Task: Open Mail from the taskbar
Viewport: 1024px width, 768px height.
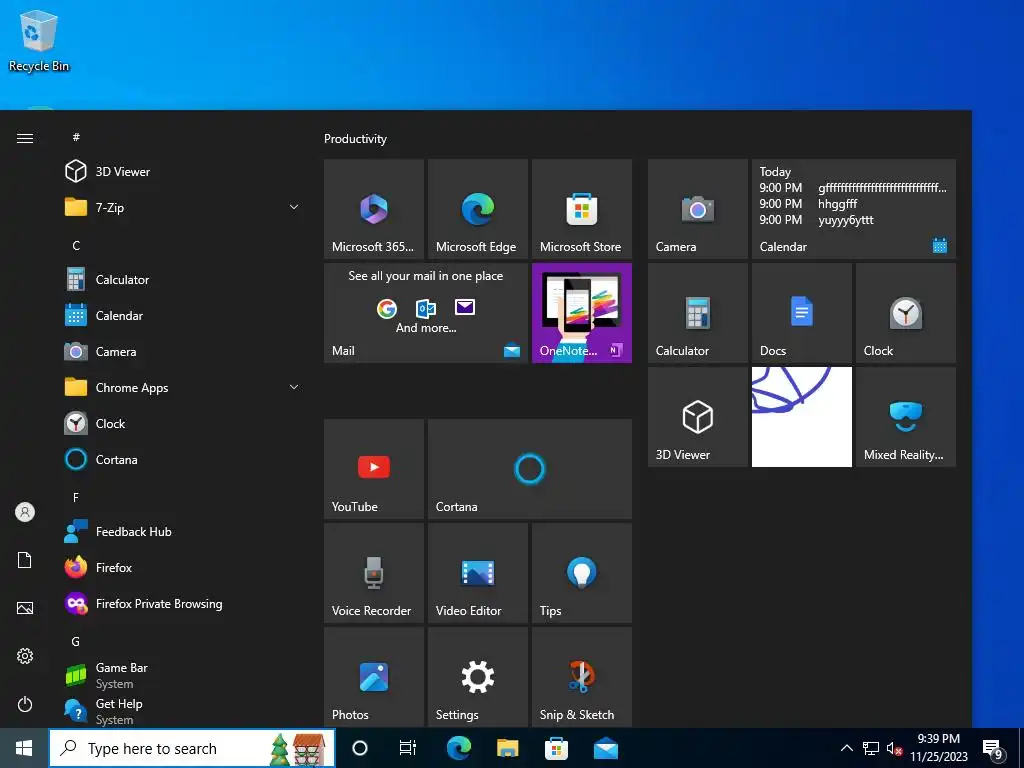Action: 605,748
